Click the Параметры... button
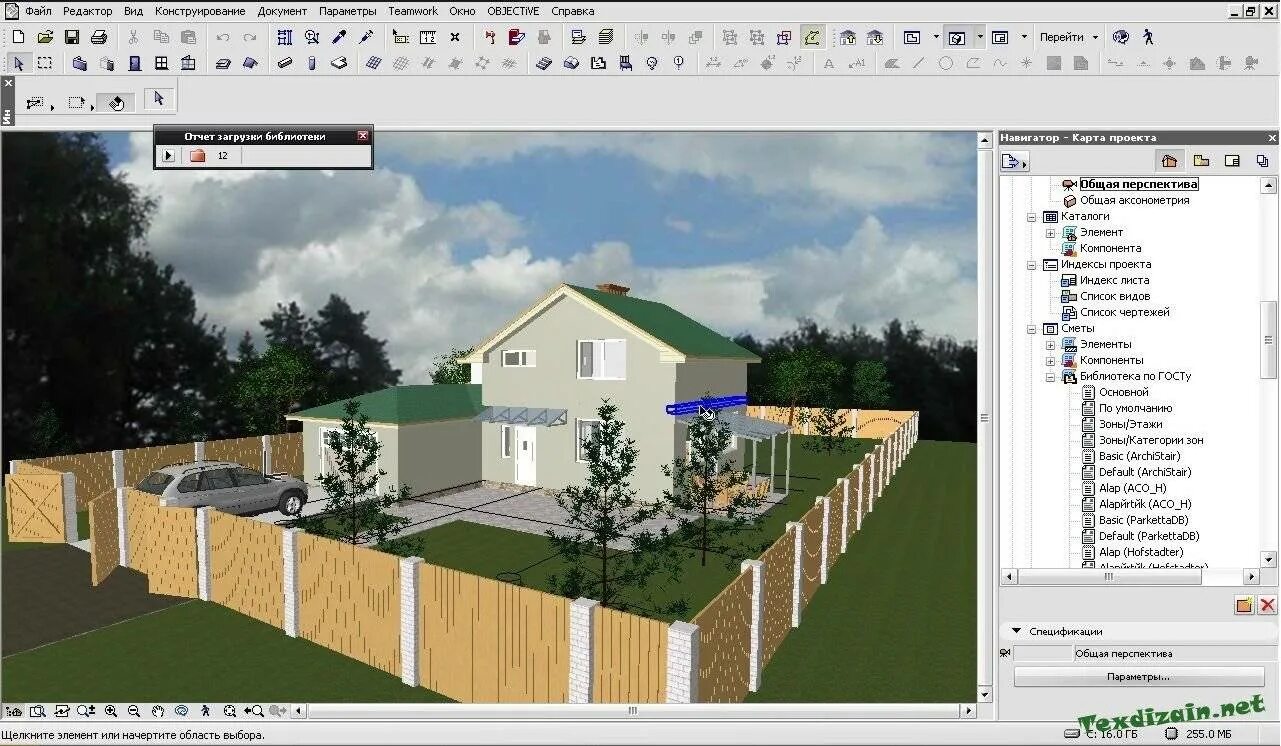 [x=1138, y=677]
